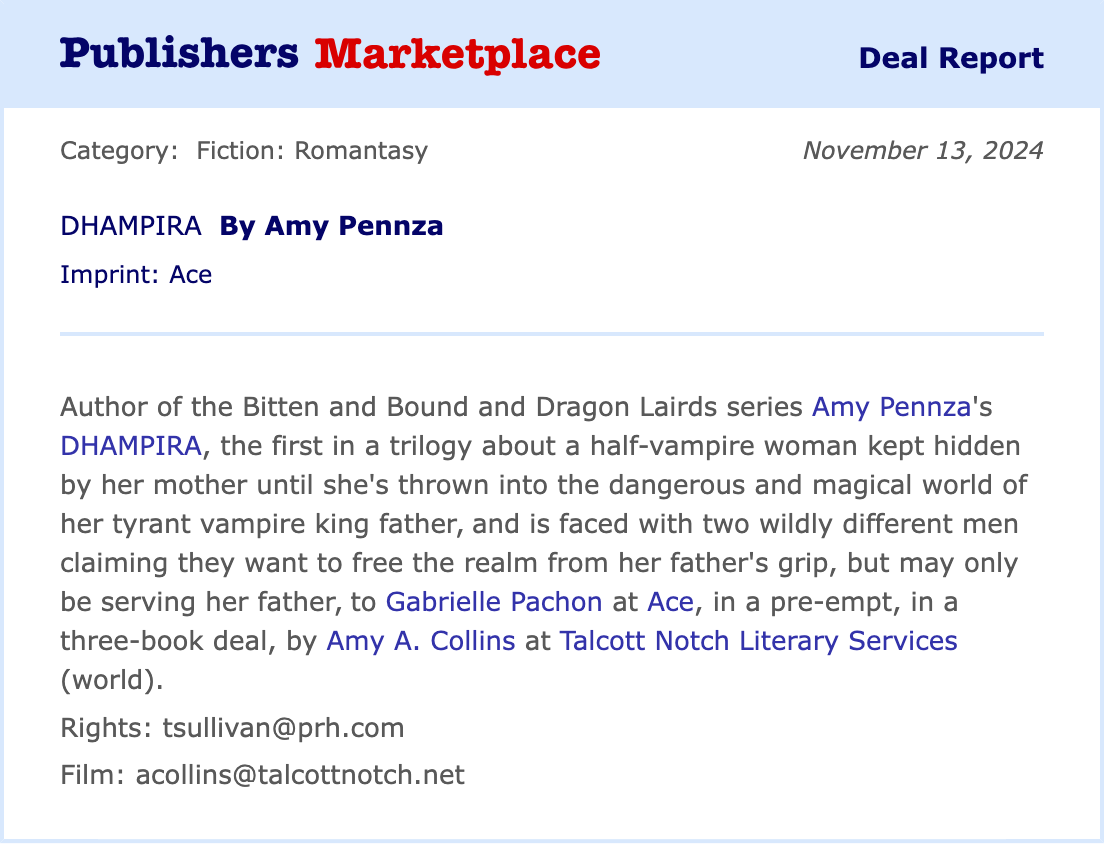Open the DHAMPIRA title in the header
This screenshot has width=1104, height=844.
pos(131,226)
